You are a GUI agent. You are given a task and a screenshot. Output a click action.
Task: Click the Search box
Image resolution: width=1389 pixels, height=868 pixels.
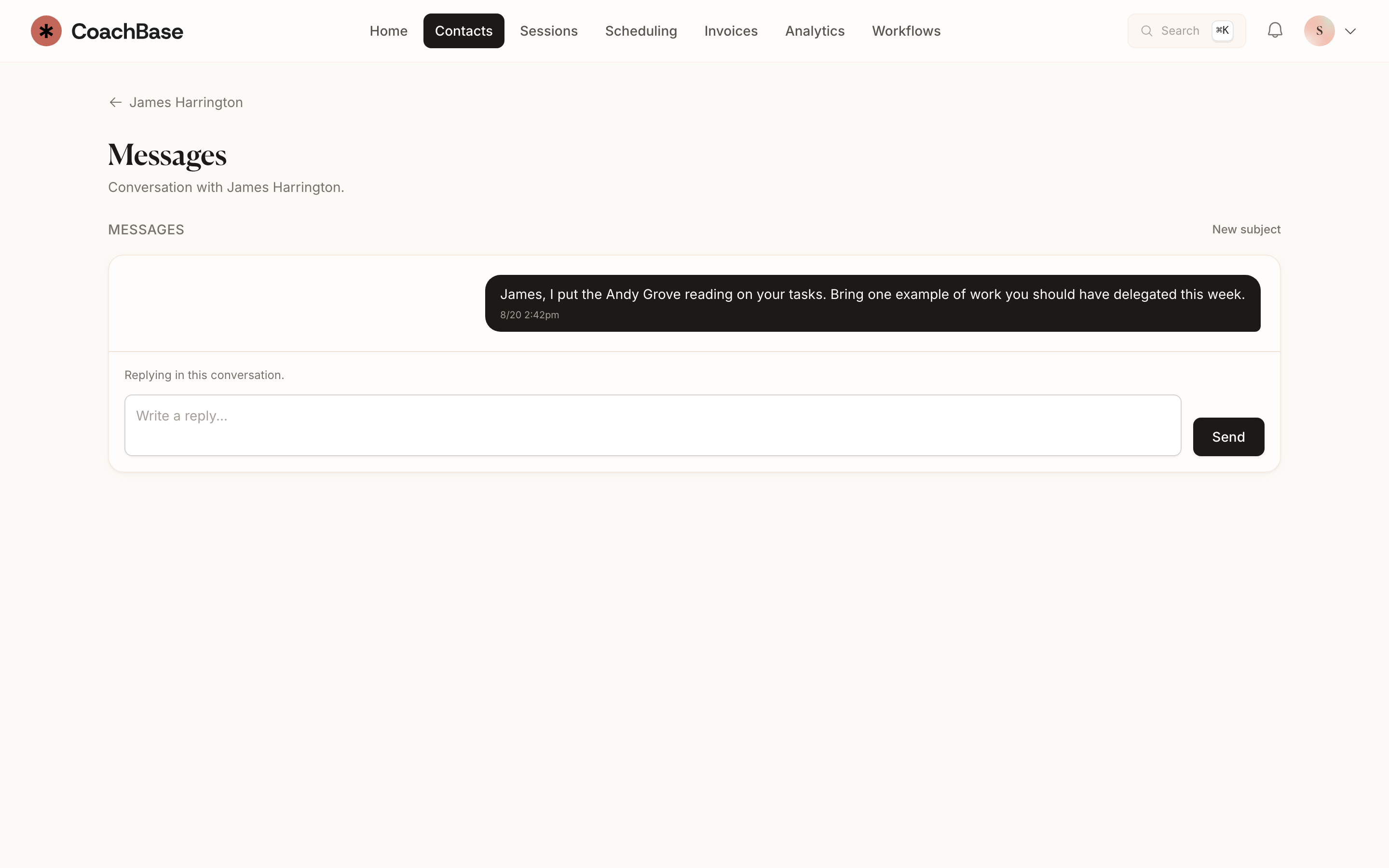click(1186, 31)
